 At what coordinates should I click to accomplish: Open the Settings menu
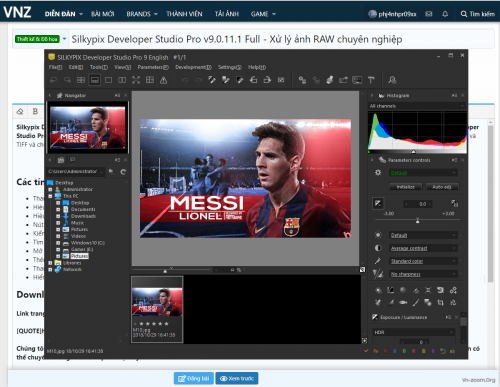[x=230, y=67]
